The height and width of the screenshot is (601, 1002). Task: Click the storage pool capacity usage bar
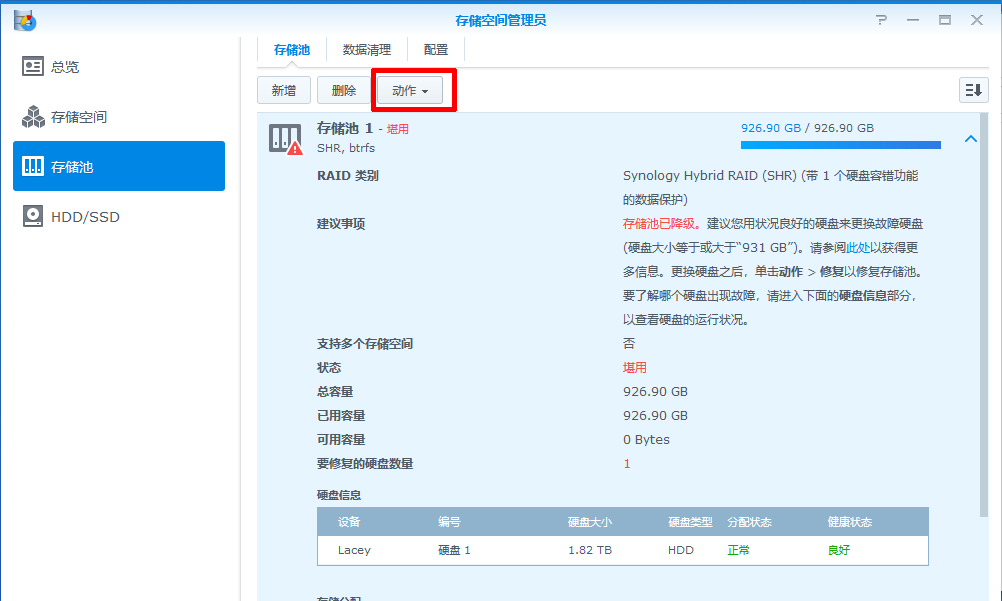[840, 145]
